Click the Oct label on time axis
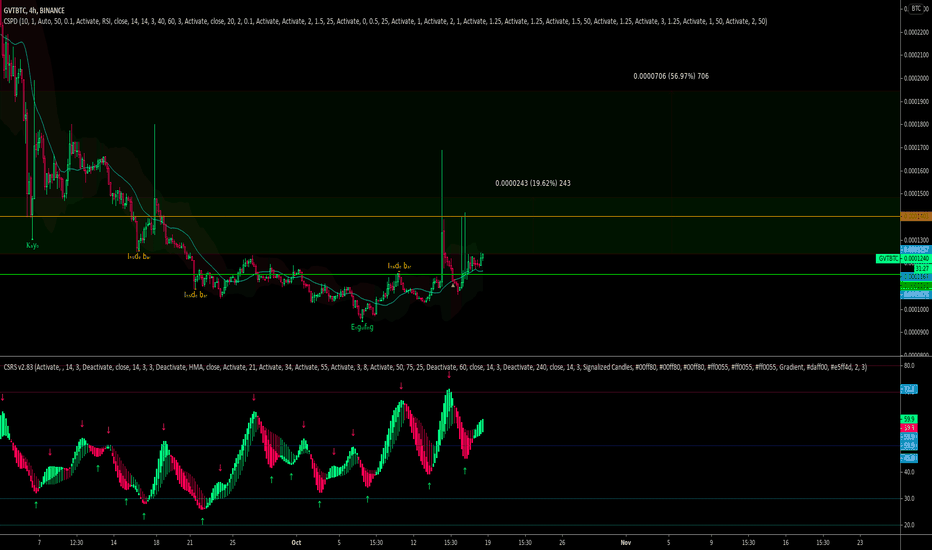This screenshot has height=550, width=932. click(x=296, y=542)
